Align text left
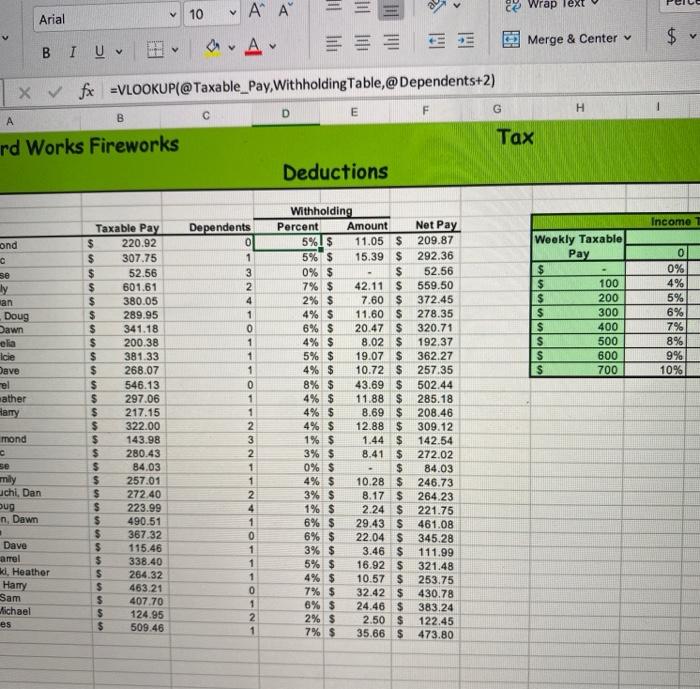Screen dimensions: 700x689 click(333, 43)
